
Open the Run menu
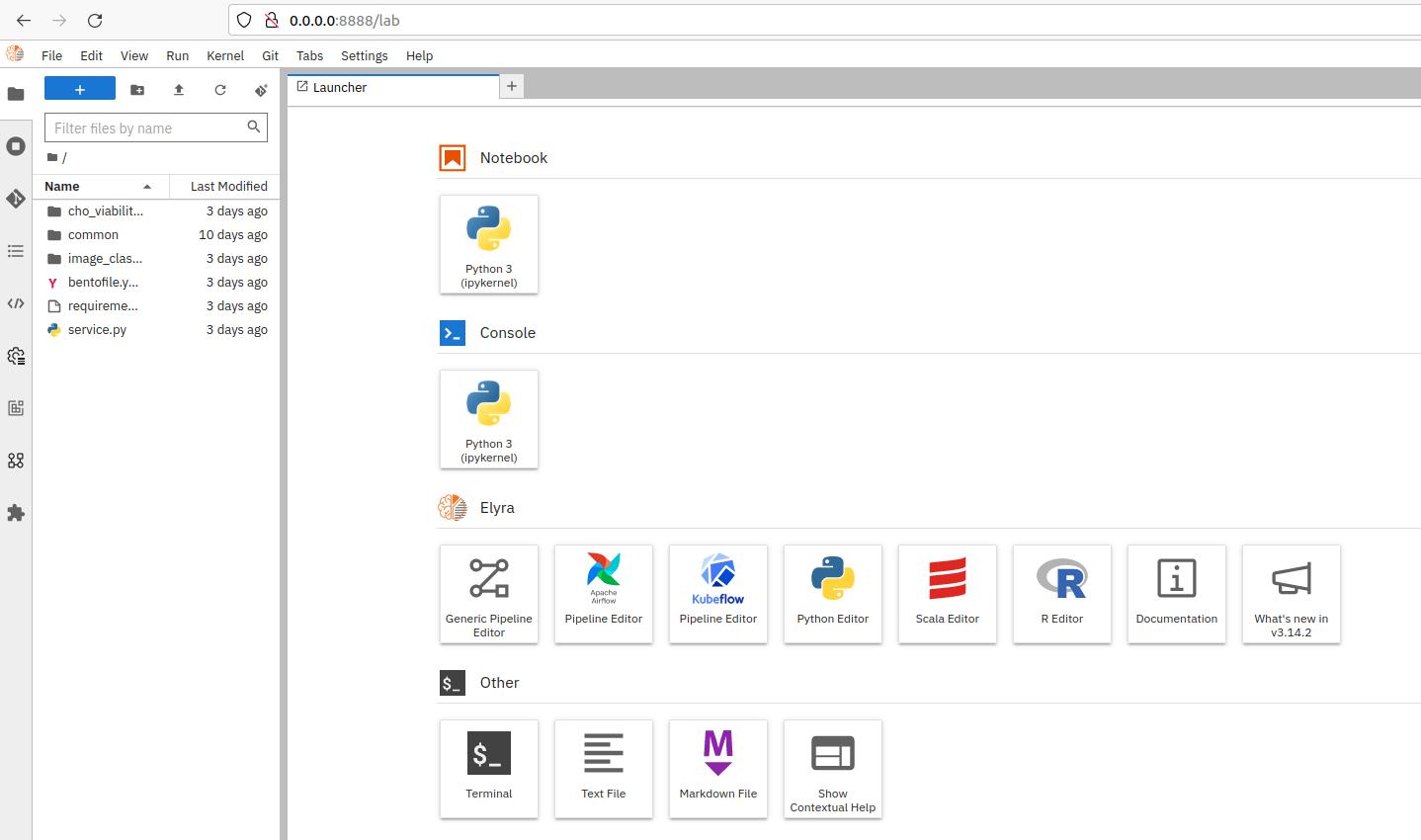[178, 55]
